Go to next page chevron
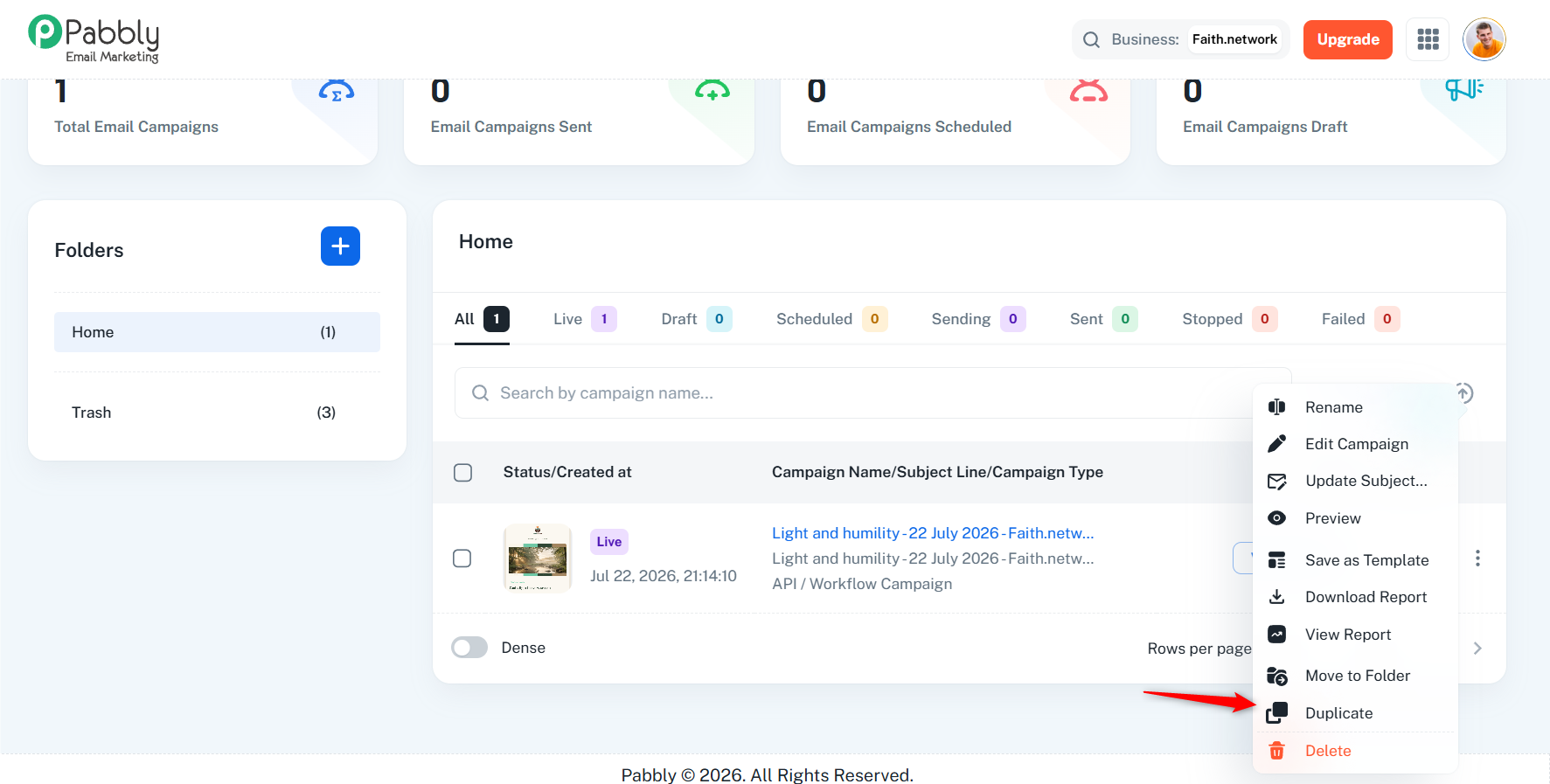 point(1477,649)
